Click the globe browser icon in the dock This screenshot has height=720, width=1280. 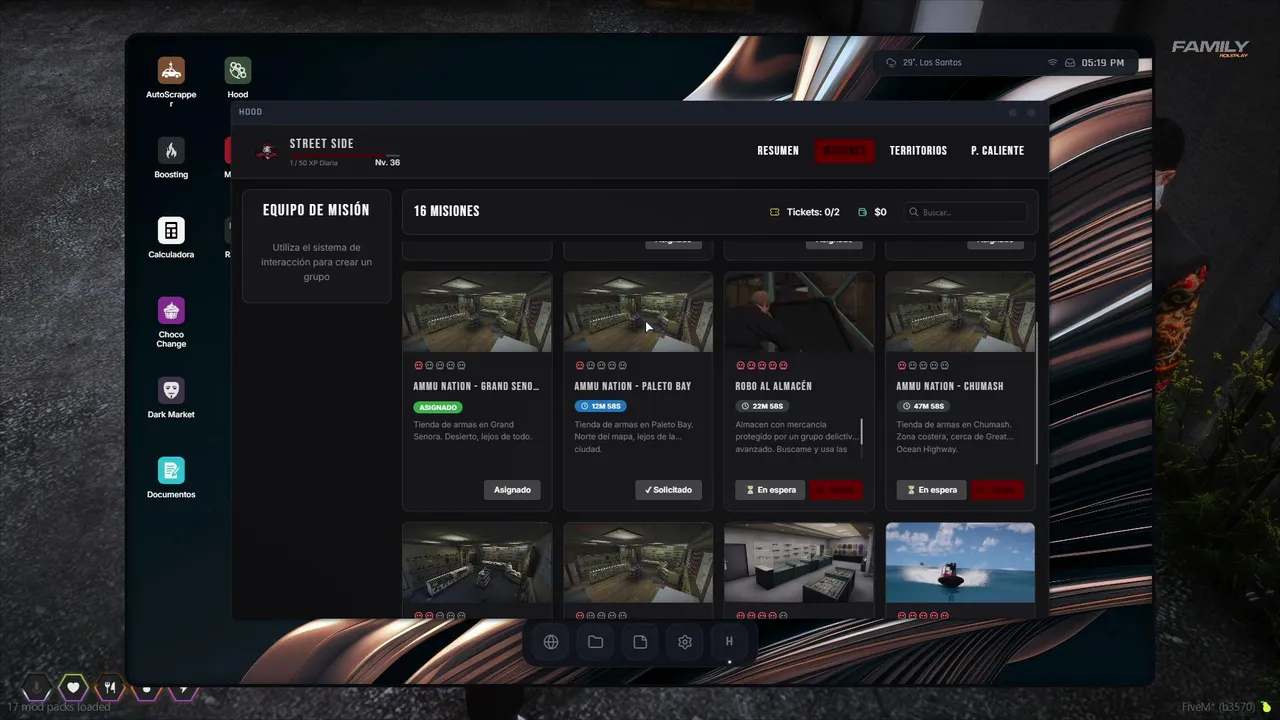click(x=551, y=642)
